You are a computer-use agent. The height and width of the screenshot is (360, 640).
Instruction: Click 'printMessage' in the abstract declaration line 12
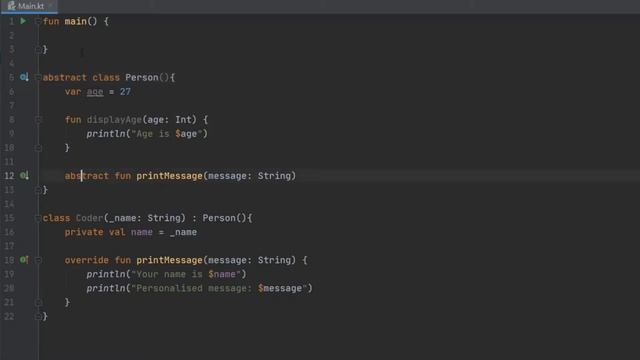pos(169,176)
